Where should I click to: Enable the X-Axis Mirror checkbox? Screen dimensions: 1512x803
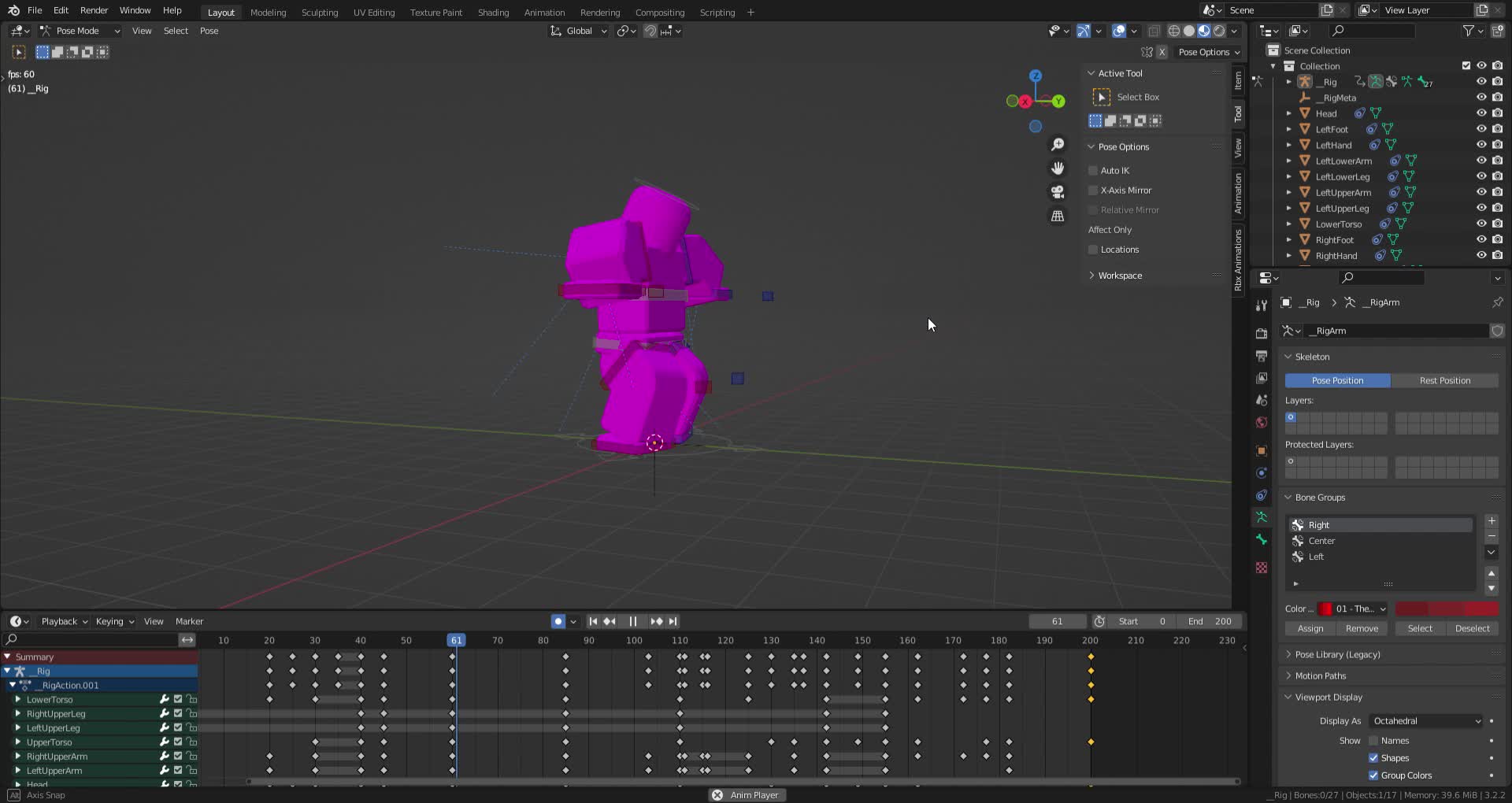click(1093, 191)
